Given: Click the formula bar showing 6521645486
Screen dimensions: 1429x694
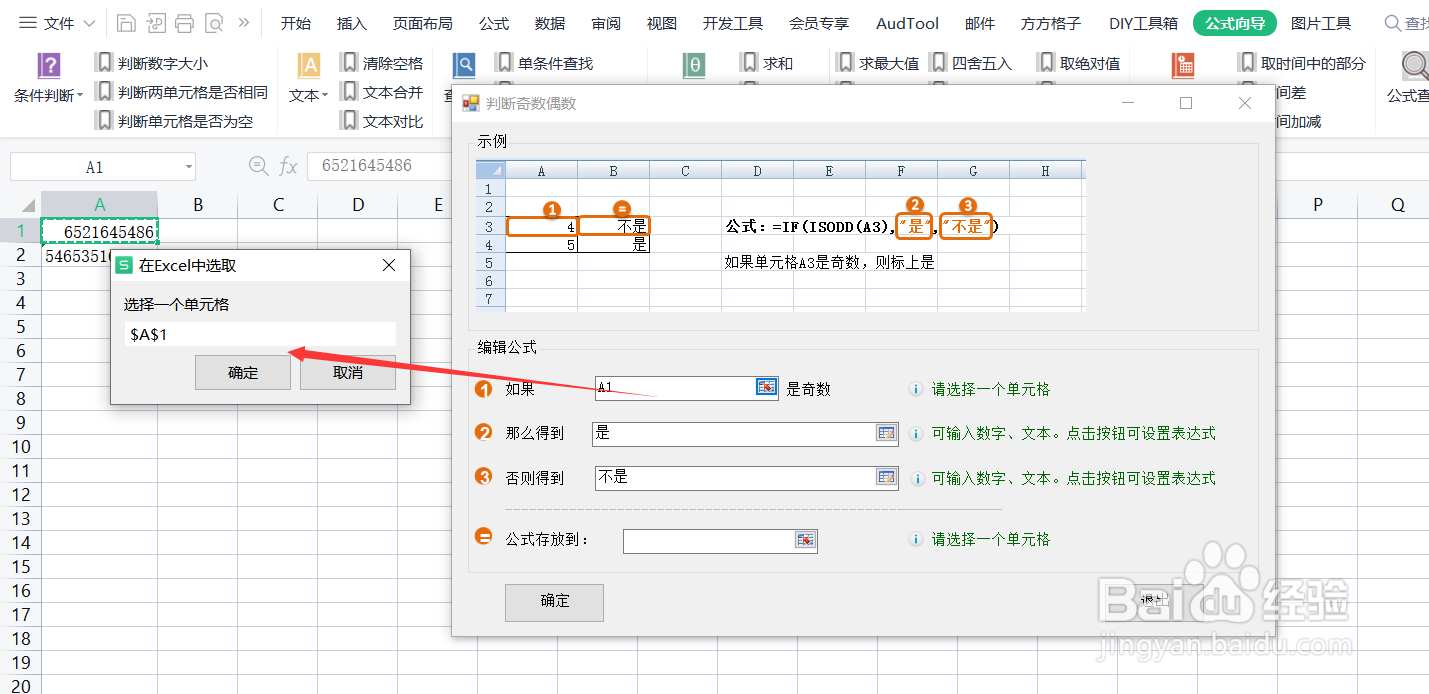Looking at the screenshot, I should [x=378, y=166].
